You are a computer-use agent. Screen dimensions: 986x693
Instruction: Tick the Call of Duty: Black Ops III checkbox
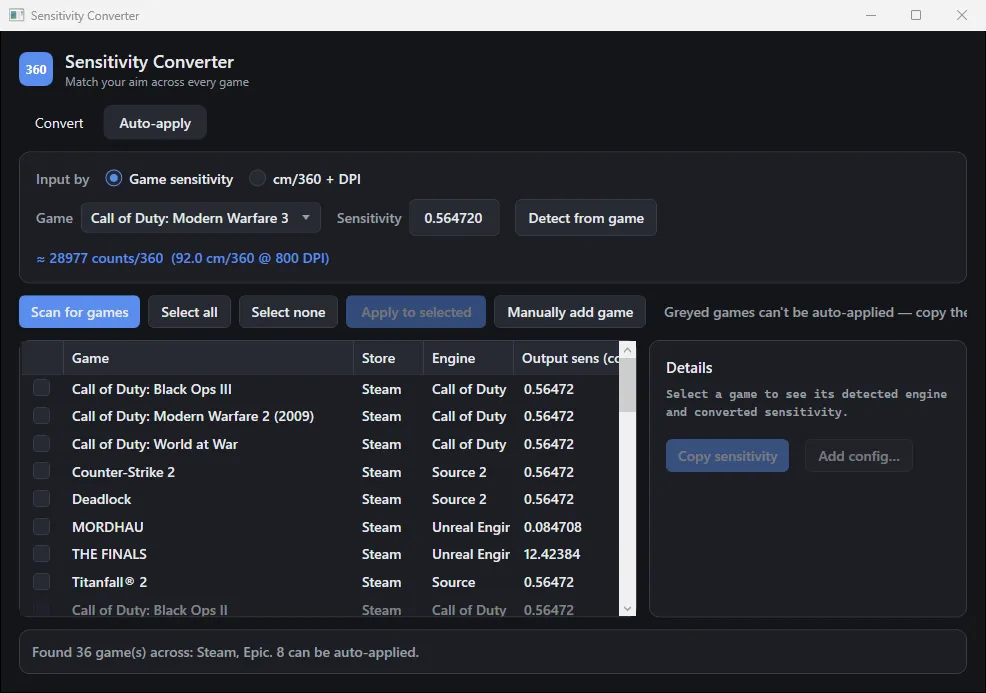point(42,388)
